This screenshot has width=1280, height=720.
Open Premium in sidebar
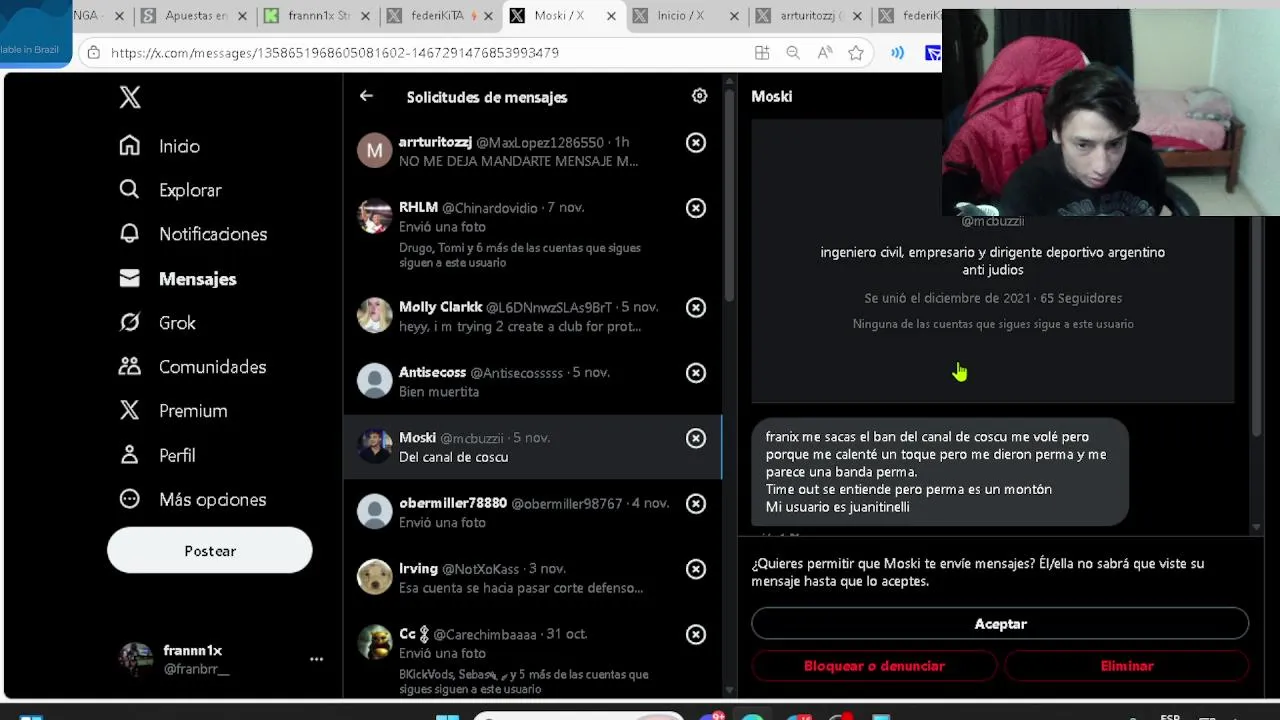[x=174, y=411]
